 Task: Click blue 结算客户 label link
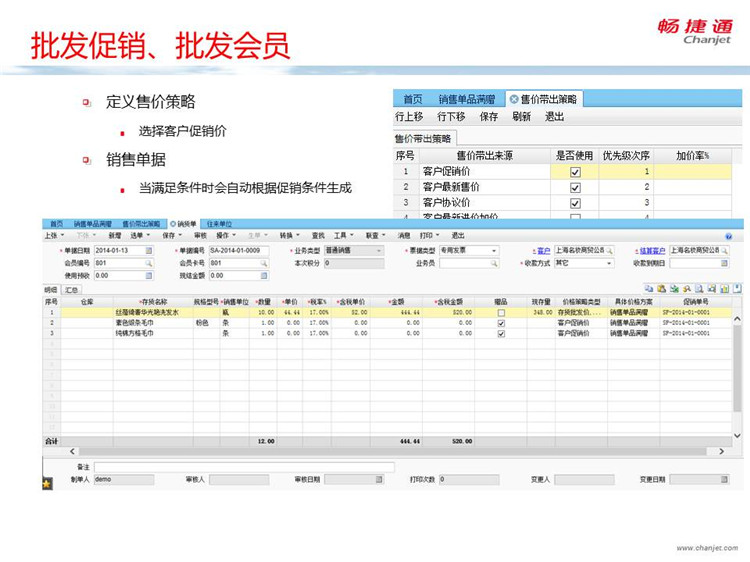652,251
